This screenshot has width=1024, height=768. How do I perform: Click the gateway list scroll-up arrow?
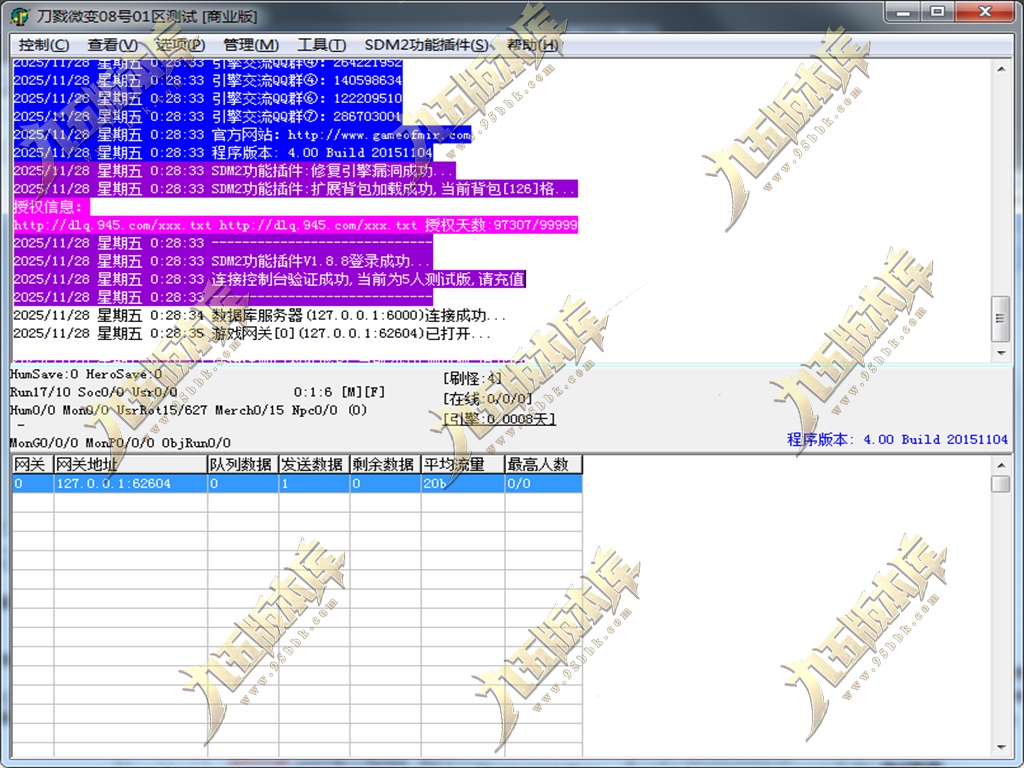[1001, 465]
